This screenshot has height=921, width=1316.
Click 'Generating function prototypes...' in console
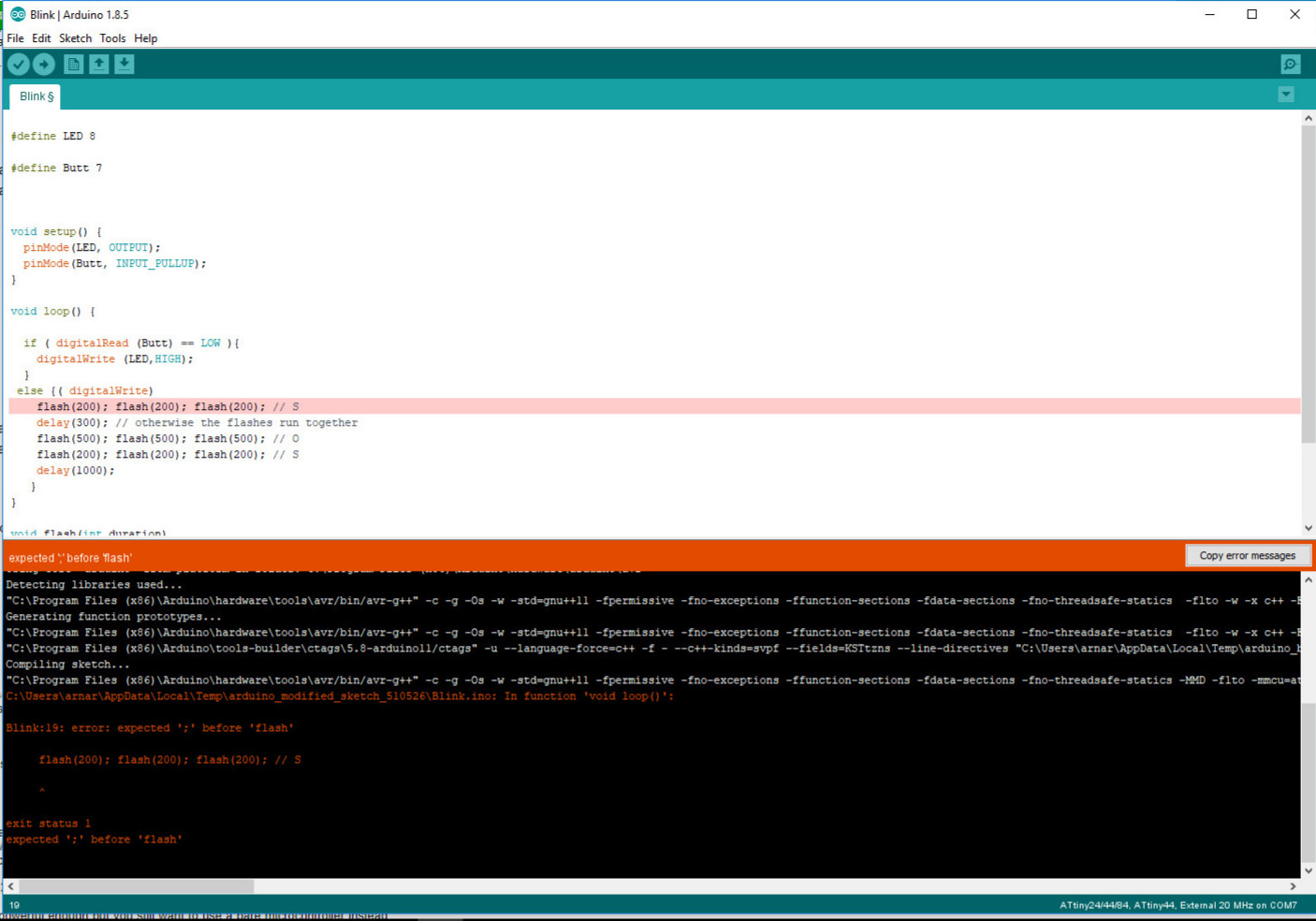tap(114, 617)
